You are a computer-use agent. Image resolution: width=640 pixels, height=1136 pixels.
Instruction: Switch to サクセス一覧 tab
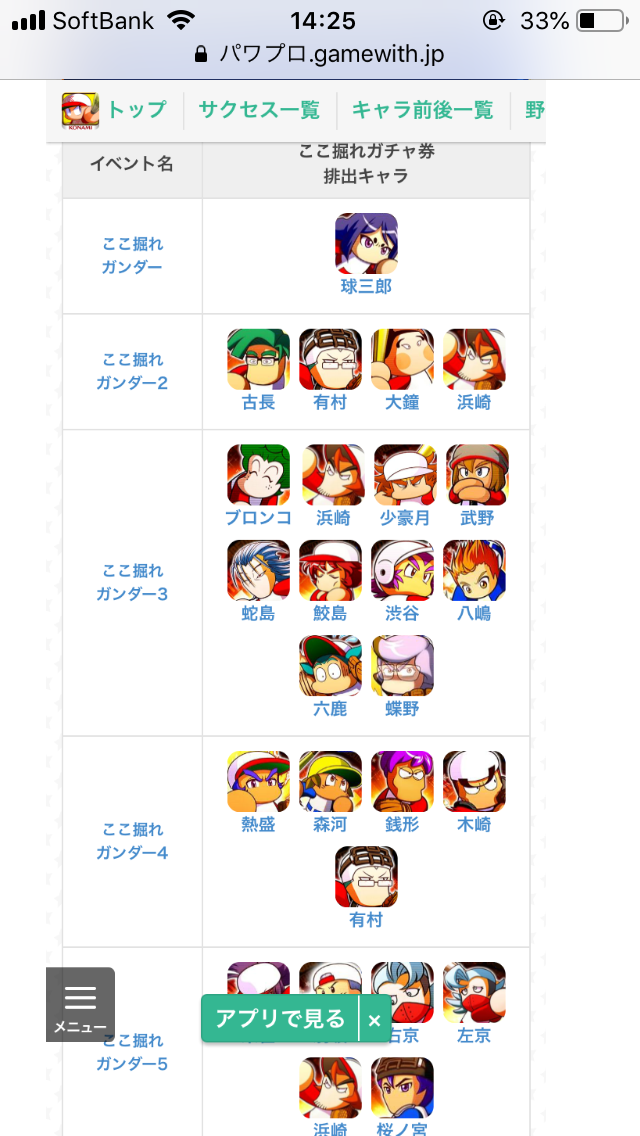coord(259,110)
